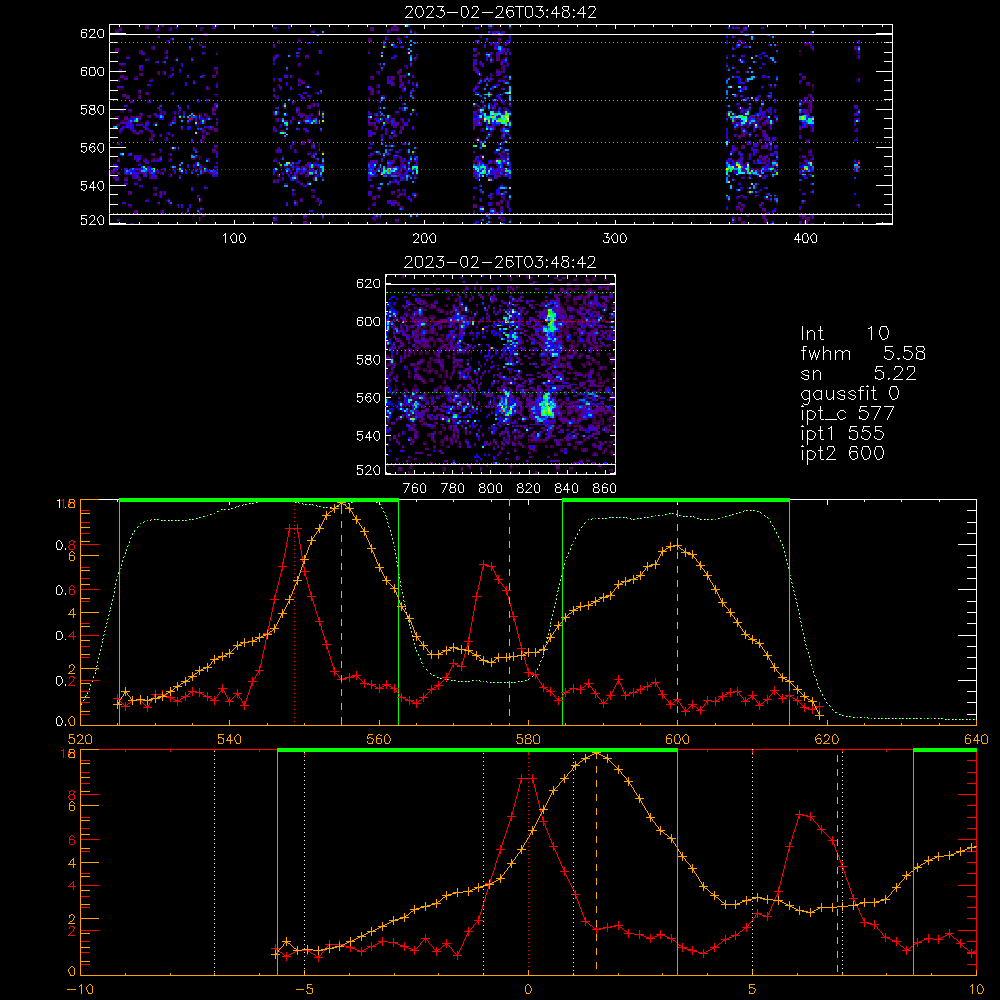Click the 0 label under the bottom plot's center
Image resolution: width=1000 pixels, height=1000 pixels.
coord(528,990)
